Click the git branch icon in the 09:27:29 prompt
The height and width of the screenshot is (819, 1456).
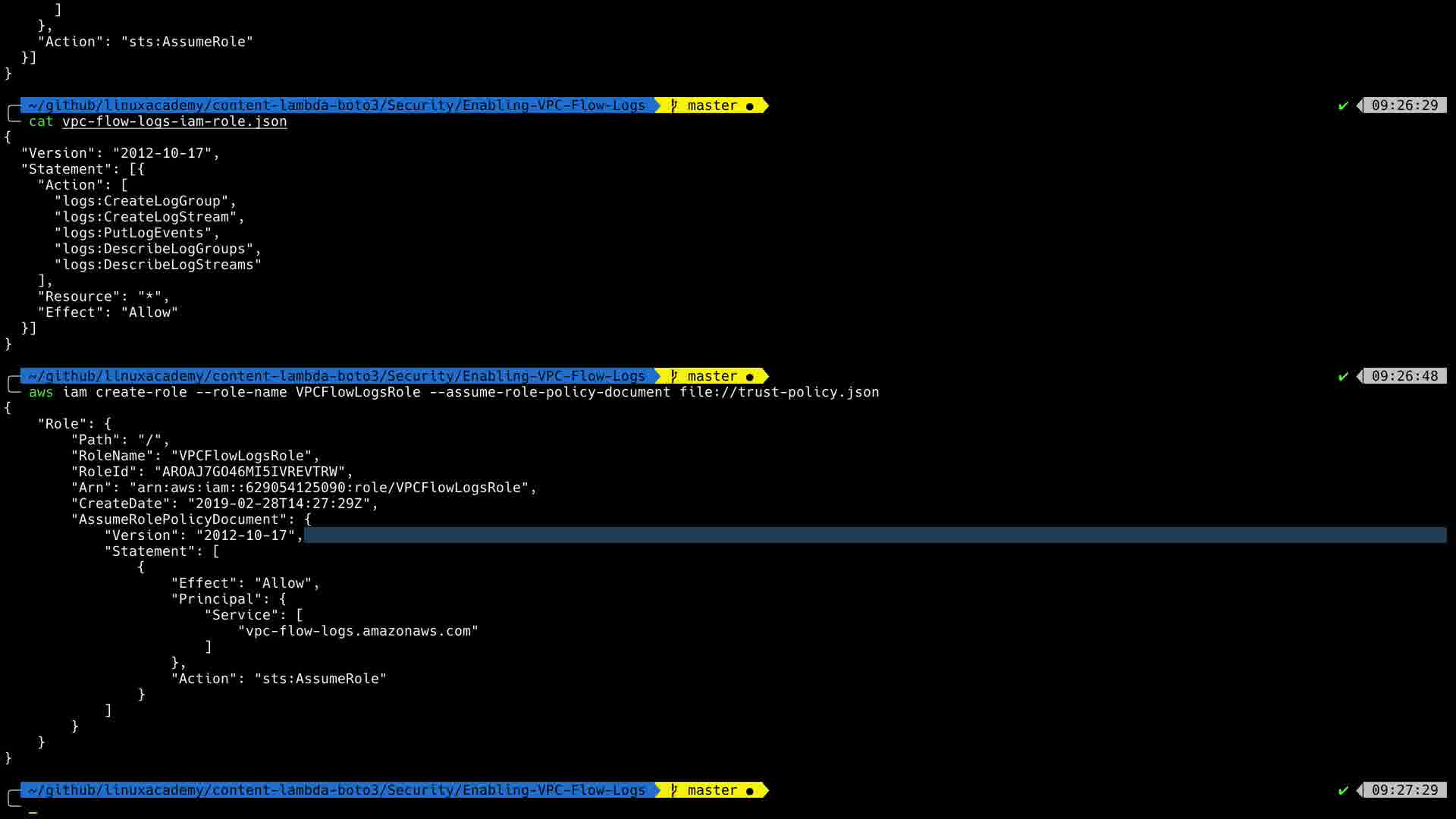[673, 790]
